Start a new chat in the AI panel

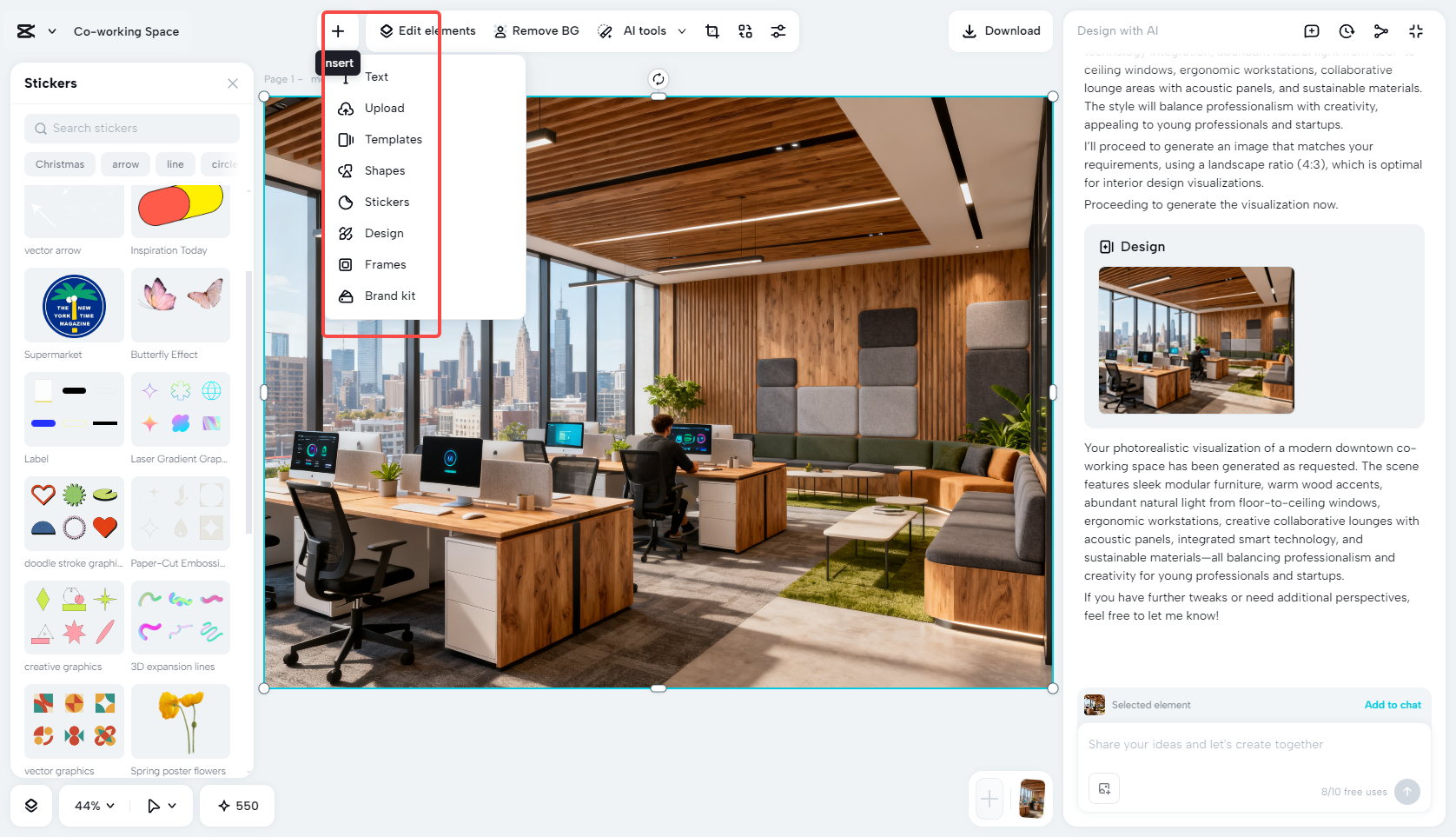tap(1311, 30)
